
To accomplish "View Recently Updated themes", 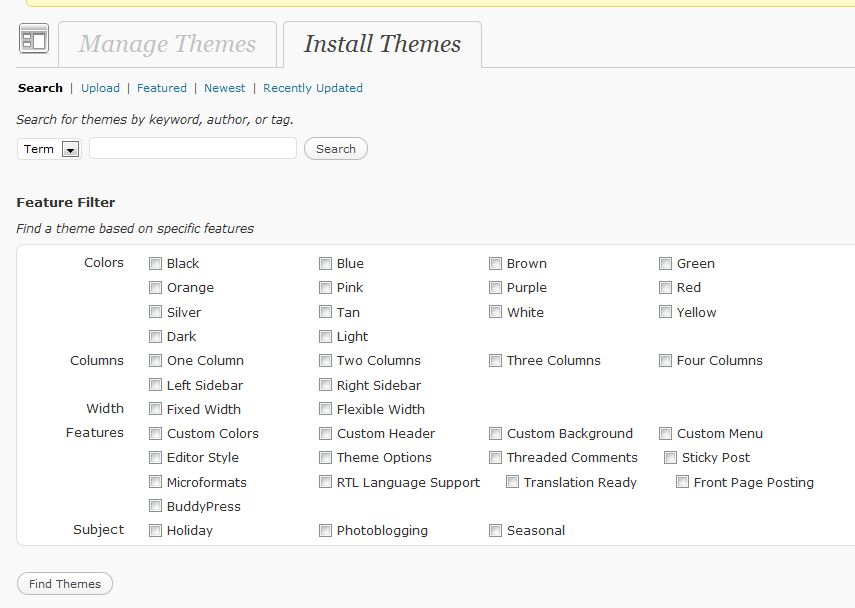I will (x=313, y=88).
